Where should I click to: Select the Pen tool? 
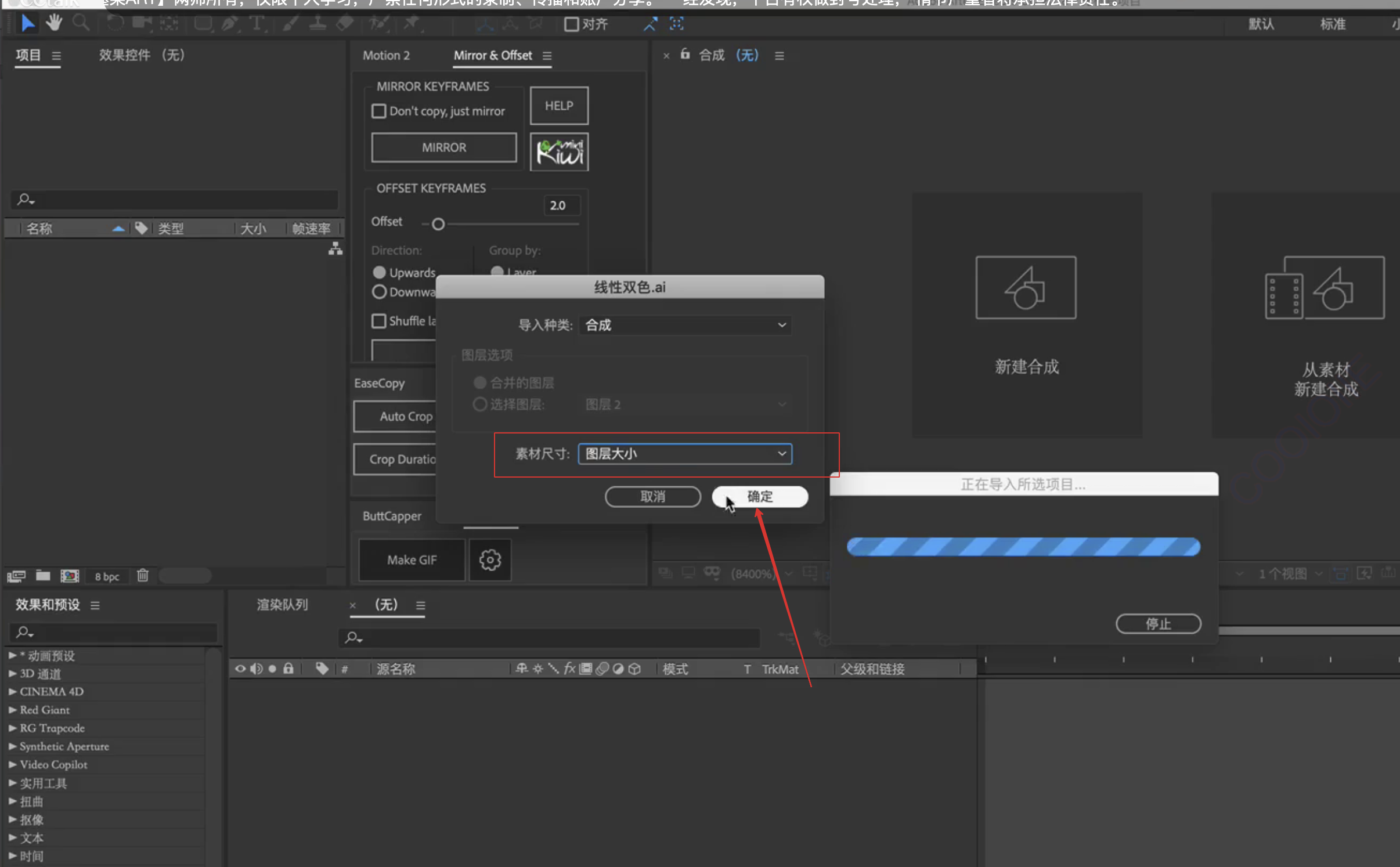229,24
